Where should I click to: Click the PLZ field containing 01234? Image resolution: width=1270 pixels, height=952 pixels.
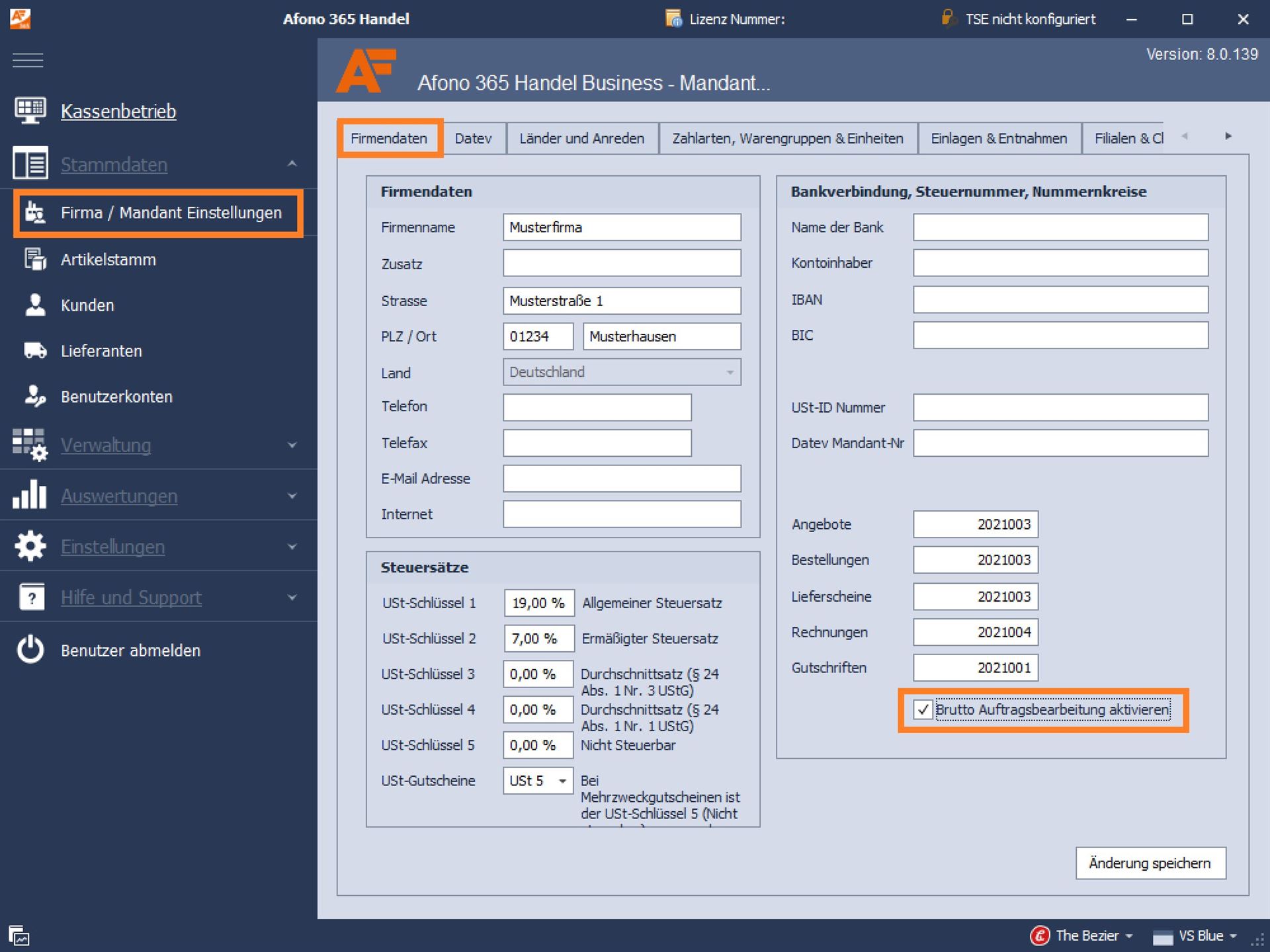click(538, 337)
